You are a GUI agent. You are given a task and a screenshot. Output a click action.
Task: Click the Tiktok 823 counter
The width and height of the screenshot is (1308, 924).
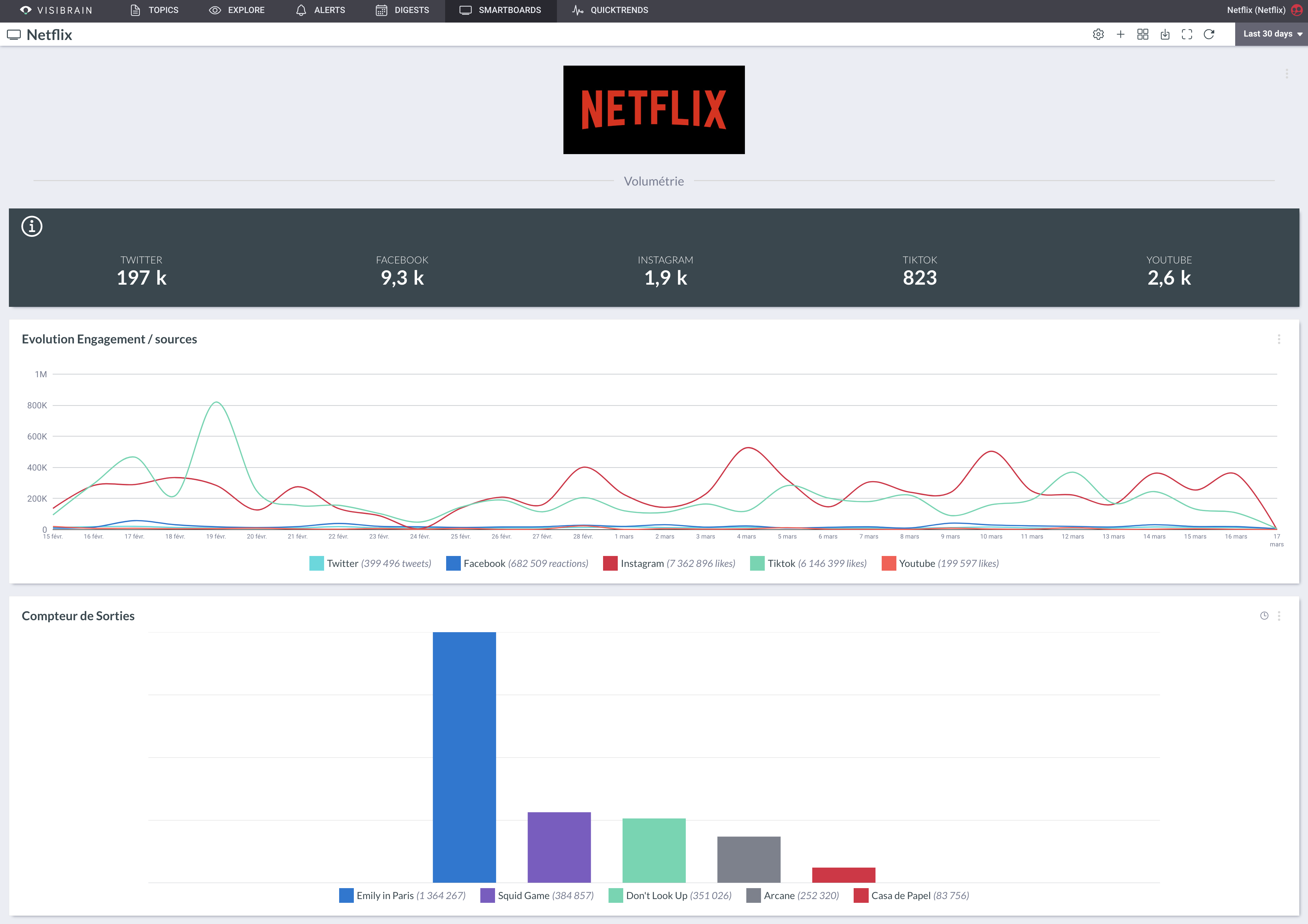(x=920, y=271)
